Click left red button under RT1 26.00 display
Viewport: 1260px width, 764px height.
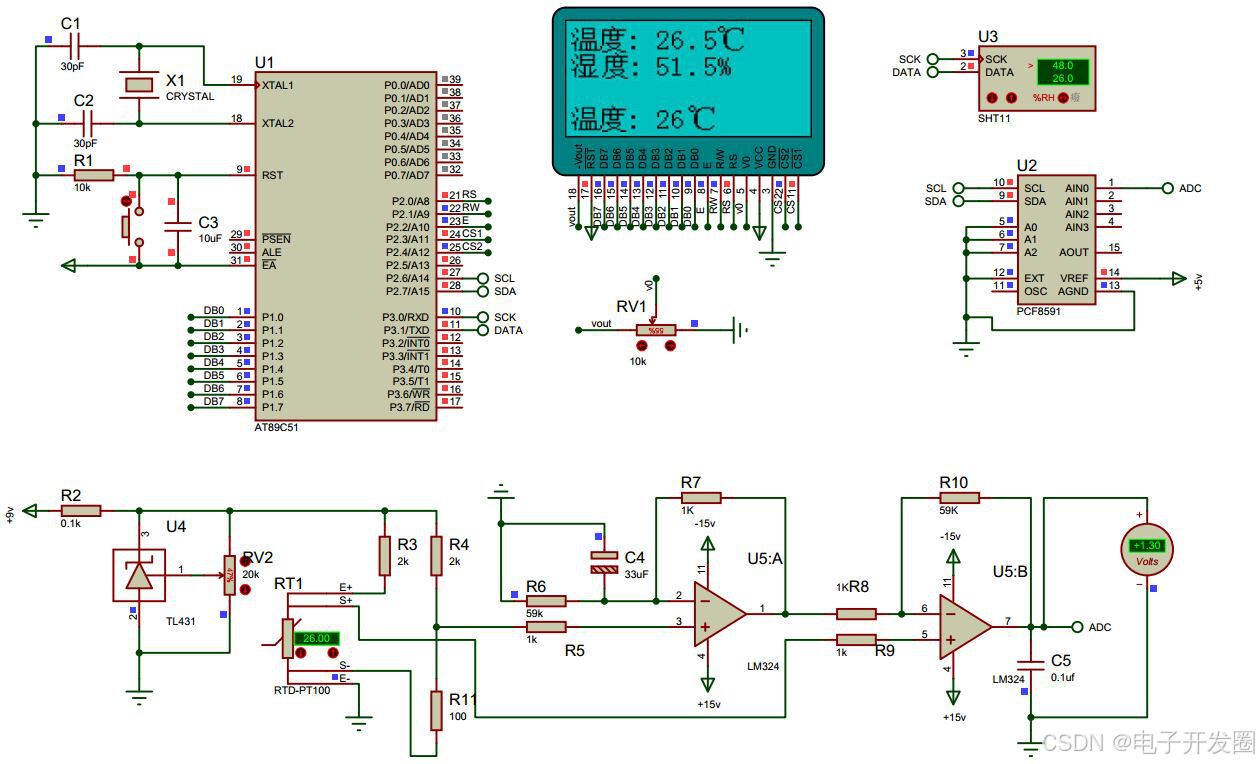click(x=299, y=654)
